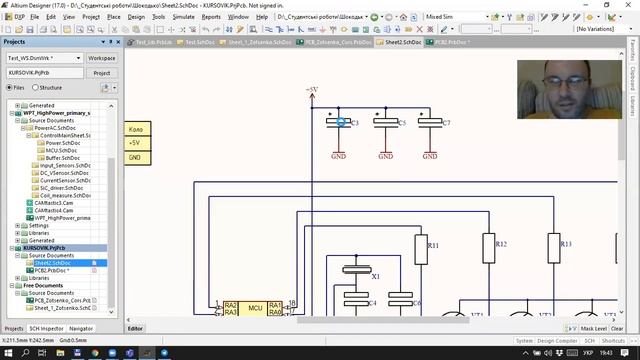Open the Simulate menu
Viewport: 640px width, 360px height.
click(x=183, y=17)
